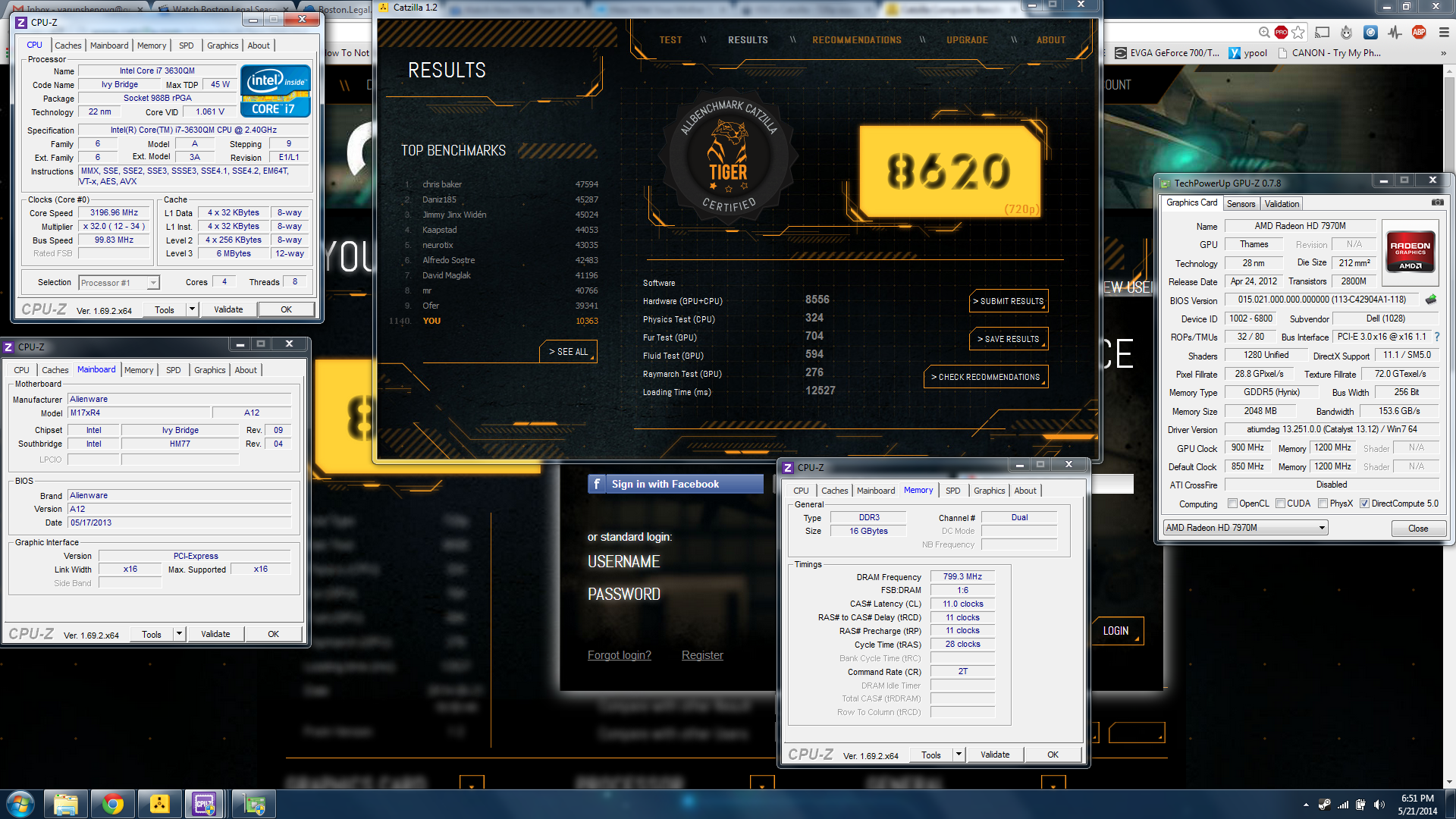Click the Bus Interface question mark help icon
Screen dimensions: 1456x819
coord(1437,337)
